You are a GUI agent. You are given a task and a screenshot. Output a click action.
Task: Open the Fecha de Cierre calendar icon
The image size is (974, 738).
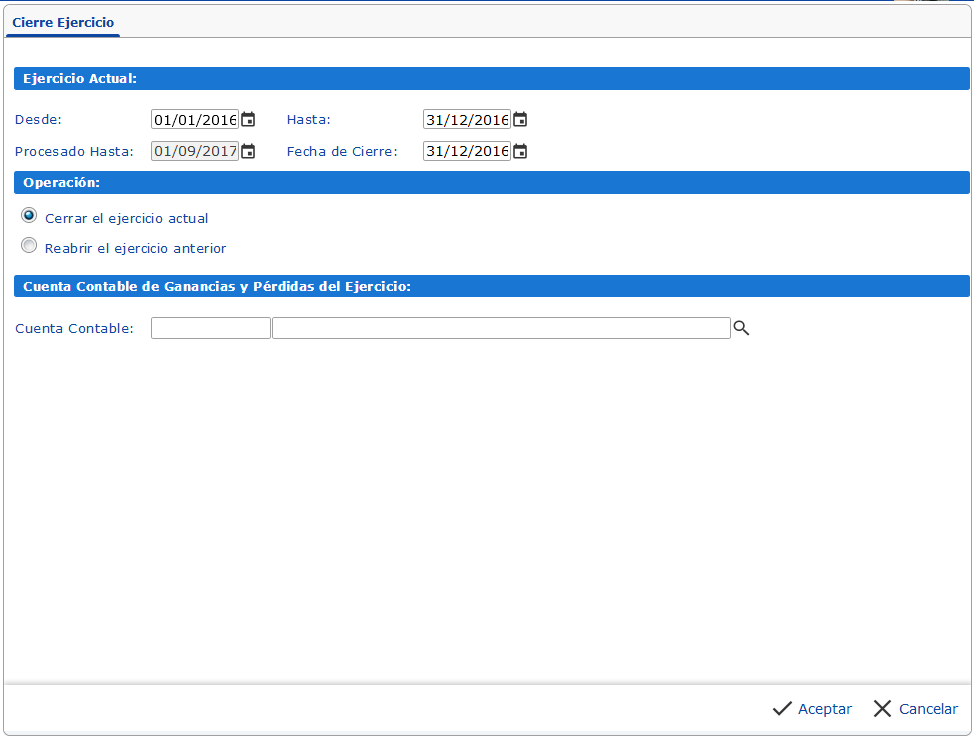(x=520, y=152)
